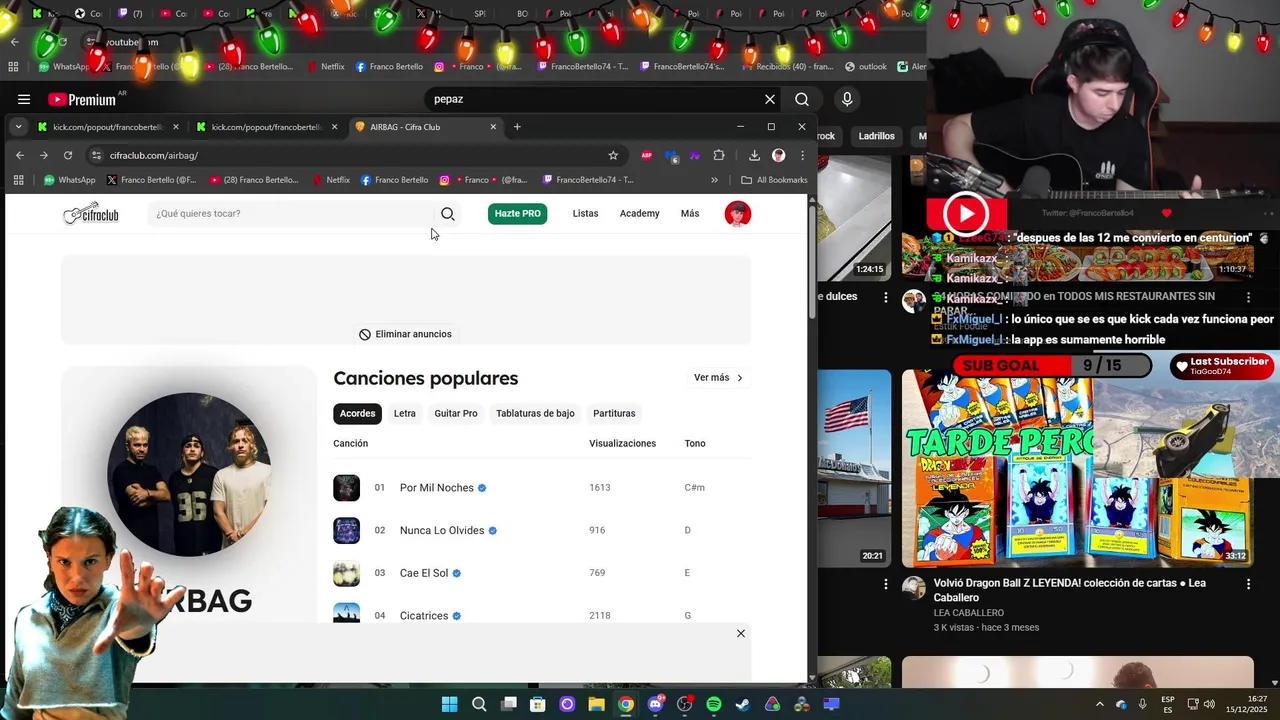Click Ver más for popular songs

(x=718, y=378)
